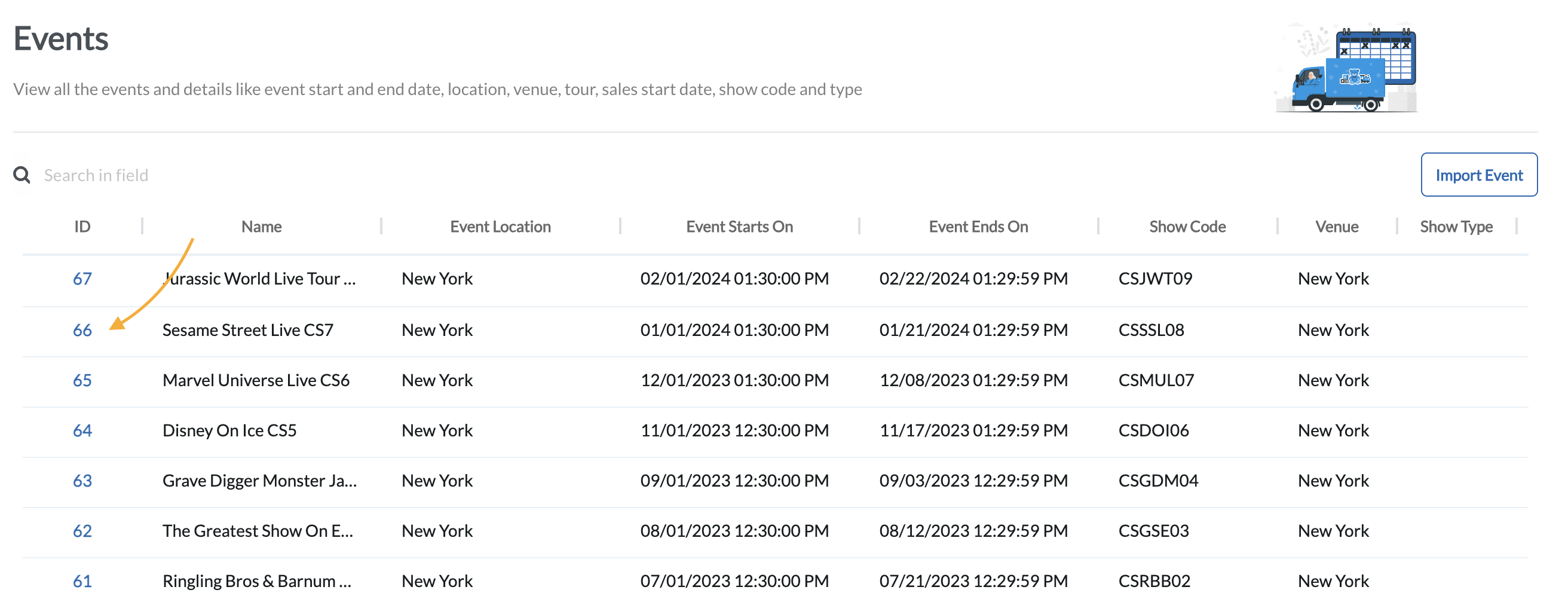Open event ID 64 Disney On Ice
The image size is (1568, 599).
click(82, 430)
